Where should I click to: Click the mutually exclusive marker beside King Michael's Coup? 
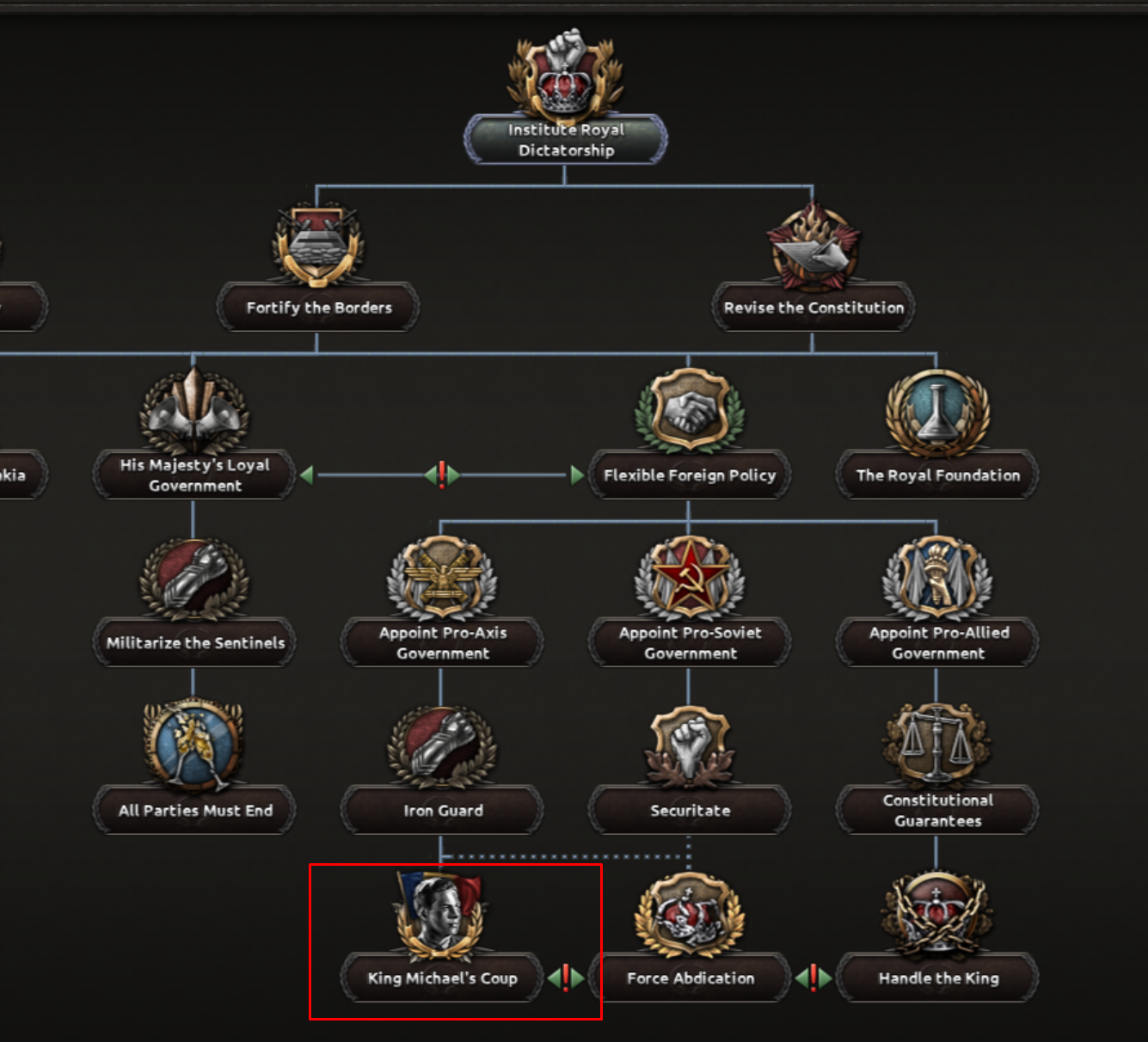tap(566, 978)
